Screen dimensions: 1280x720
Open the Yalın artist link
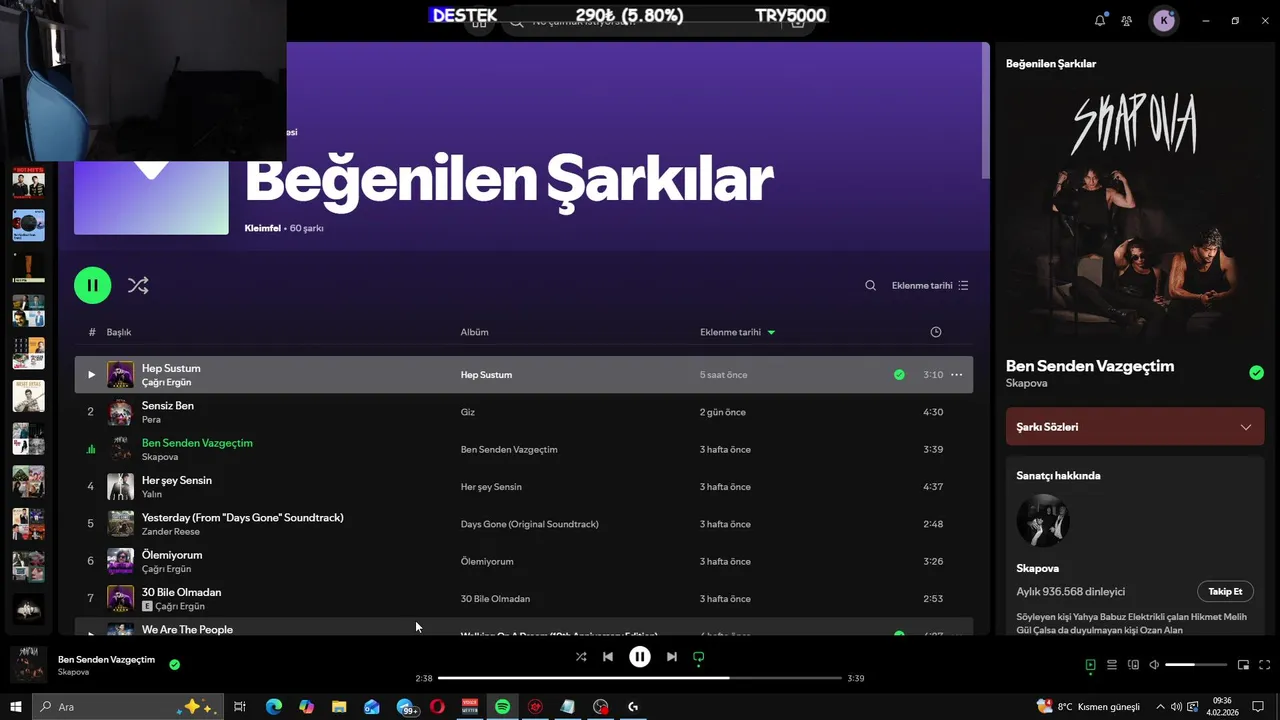pyautogui.click(x=152, y=494)
